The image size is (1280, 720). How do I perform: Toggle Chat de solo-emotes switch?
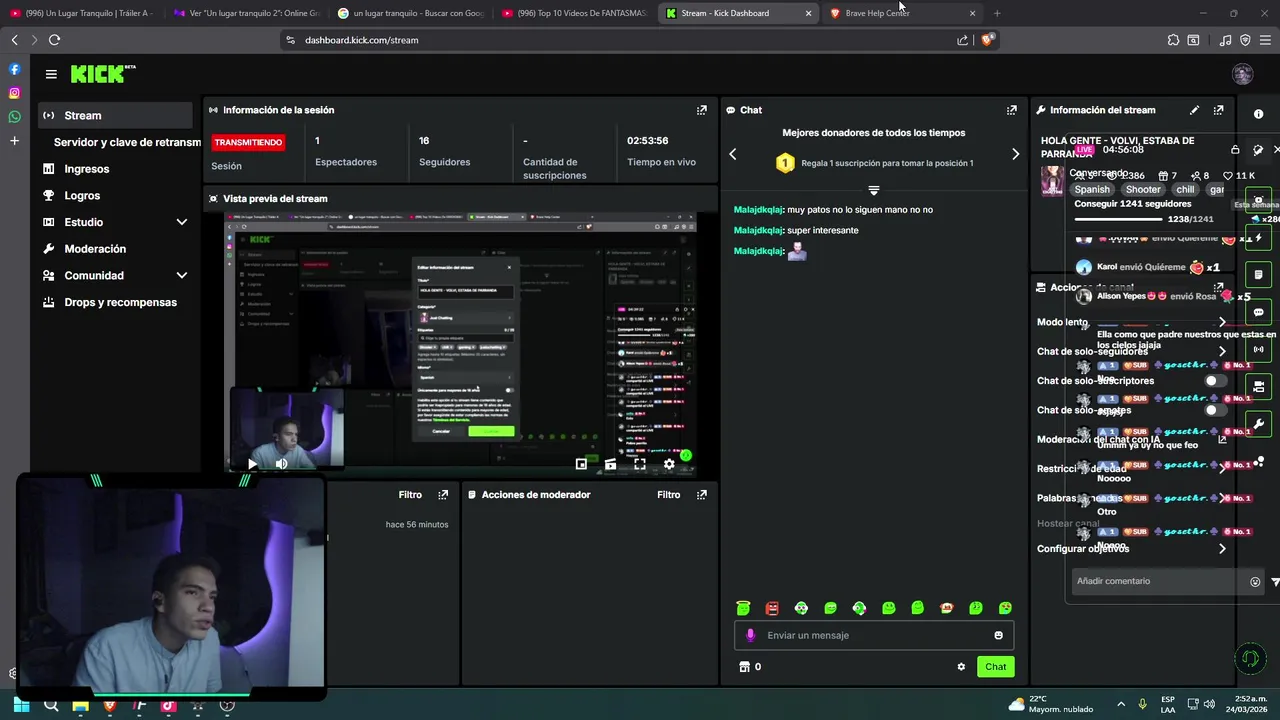point(1215,410)
